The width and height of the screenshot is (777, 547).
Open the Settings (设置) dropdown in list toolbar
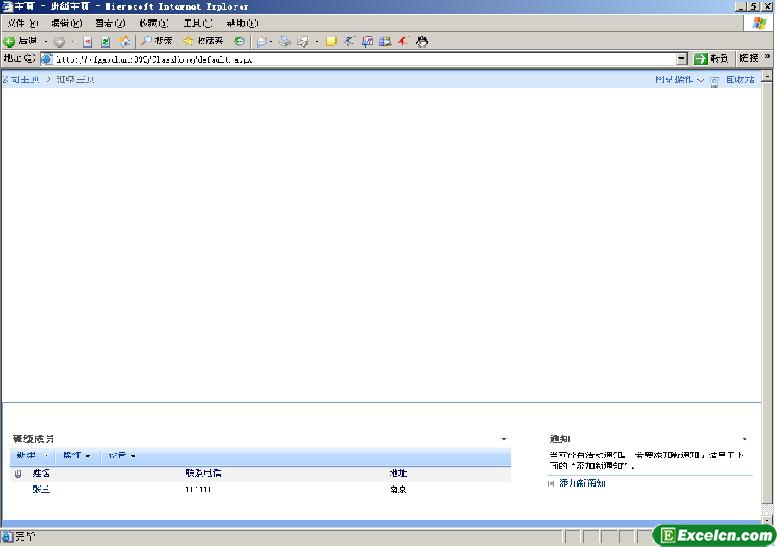coord(122,455)
